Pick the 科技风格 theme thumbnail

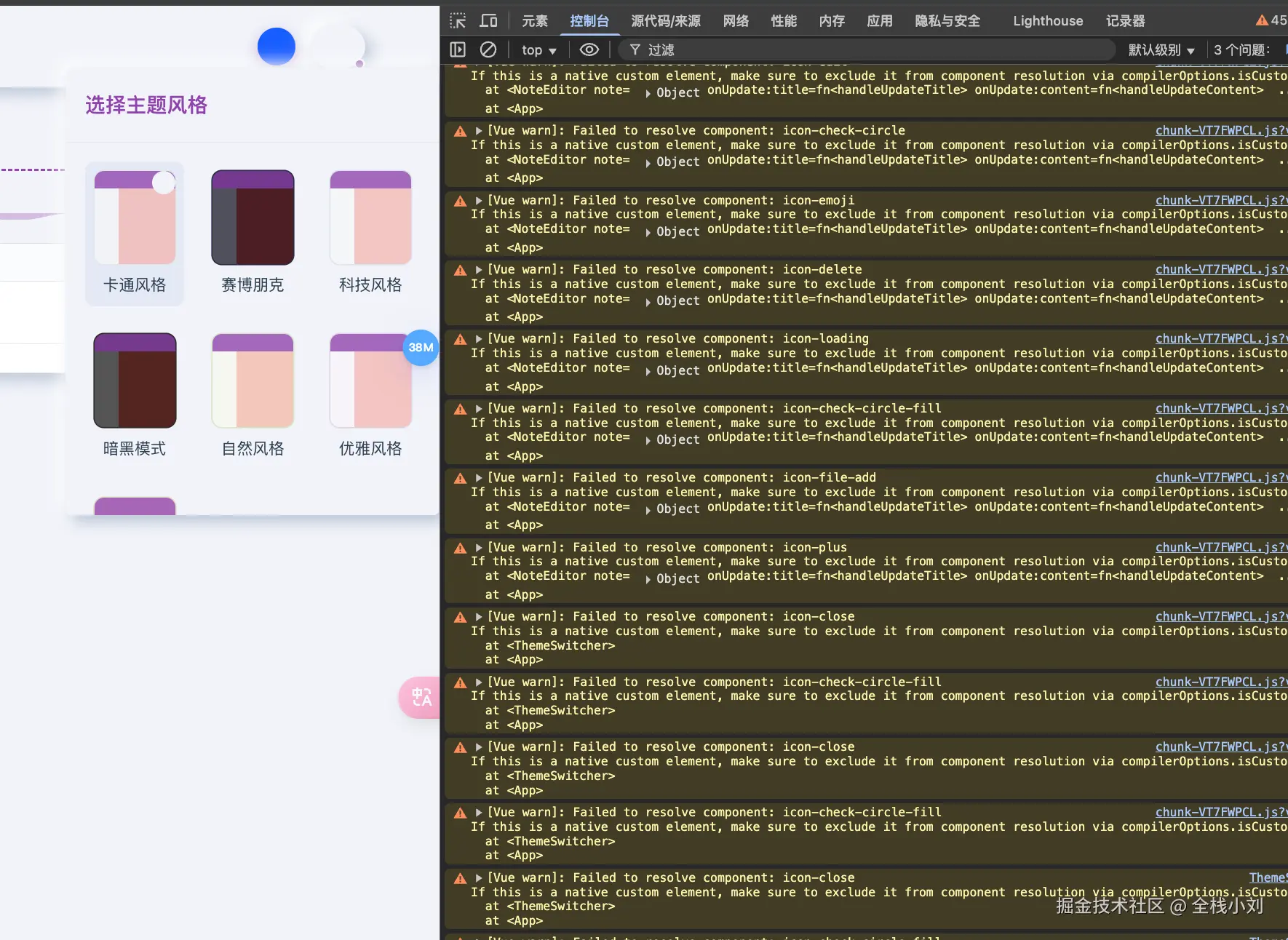(370, 218)
